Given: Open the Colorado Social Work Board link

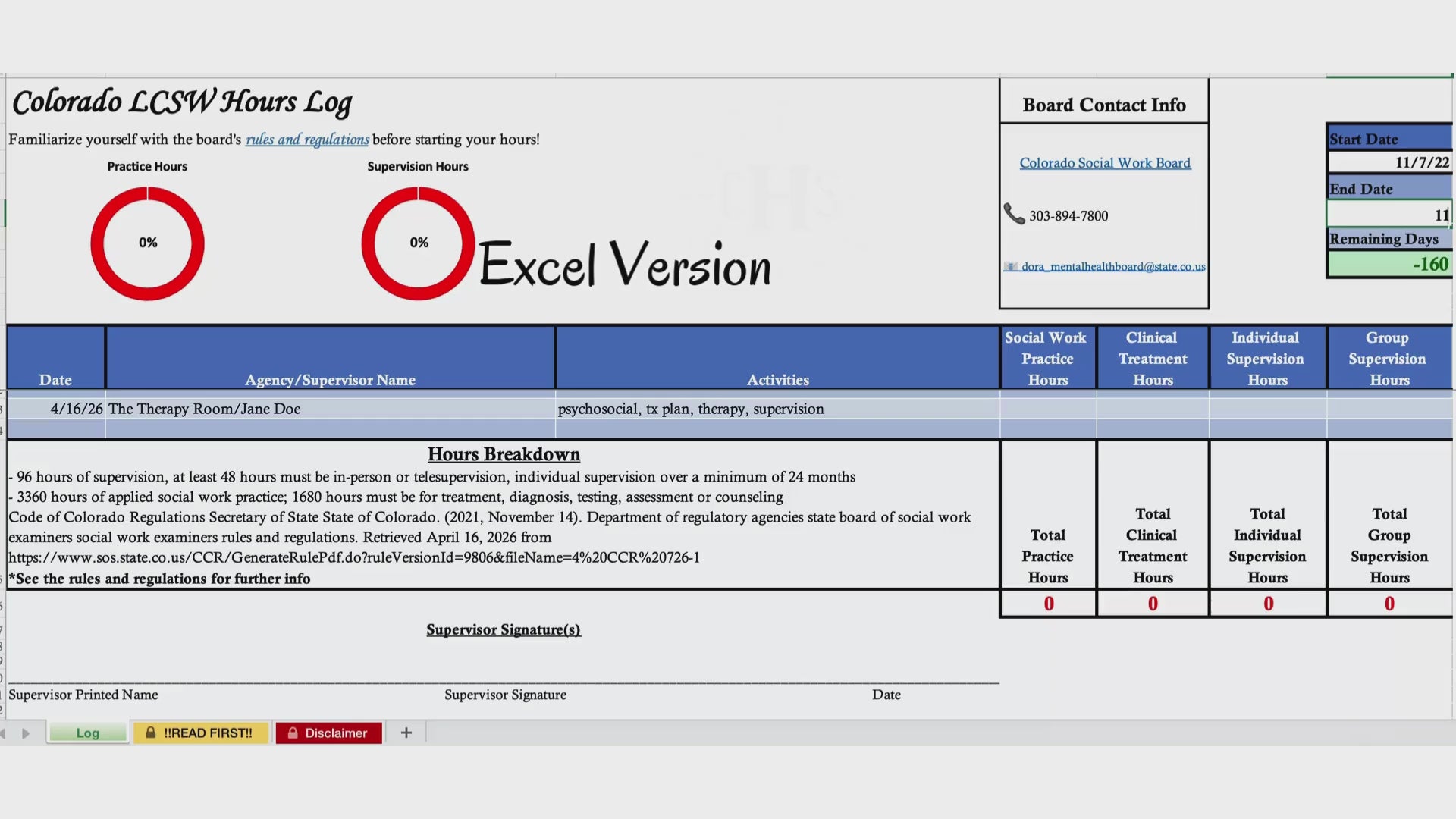Looking at the screenshot, I should click(1104, 163).
